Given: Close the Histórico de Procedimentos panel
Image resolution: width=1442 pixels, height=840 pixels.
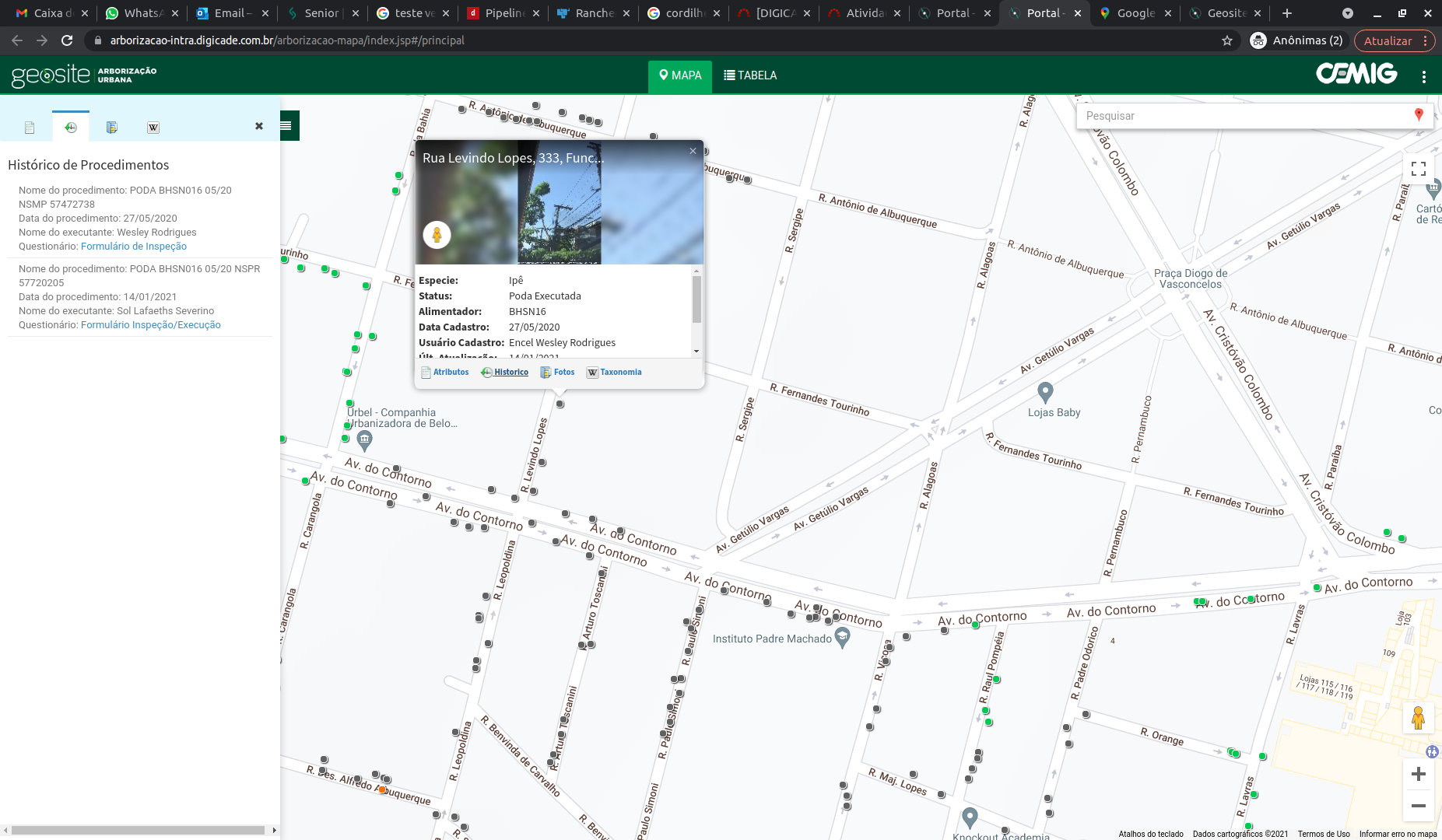Looking at the screenshot, I should tap(259, 126).
